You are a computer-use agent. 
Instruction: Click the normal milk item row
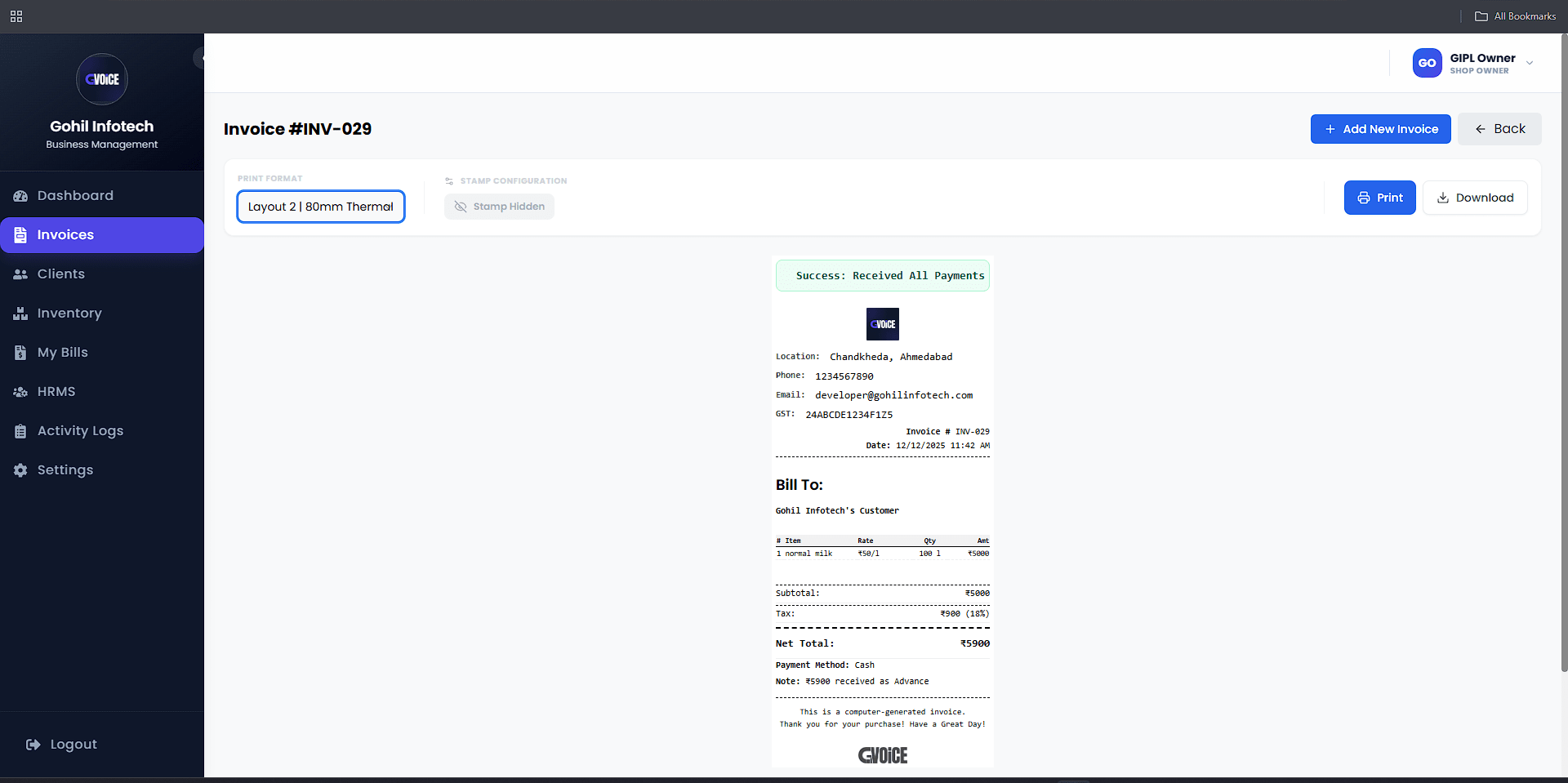click(x=882, y=554)
